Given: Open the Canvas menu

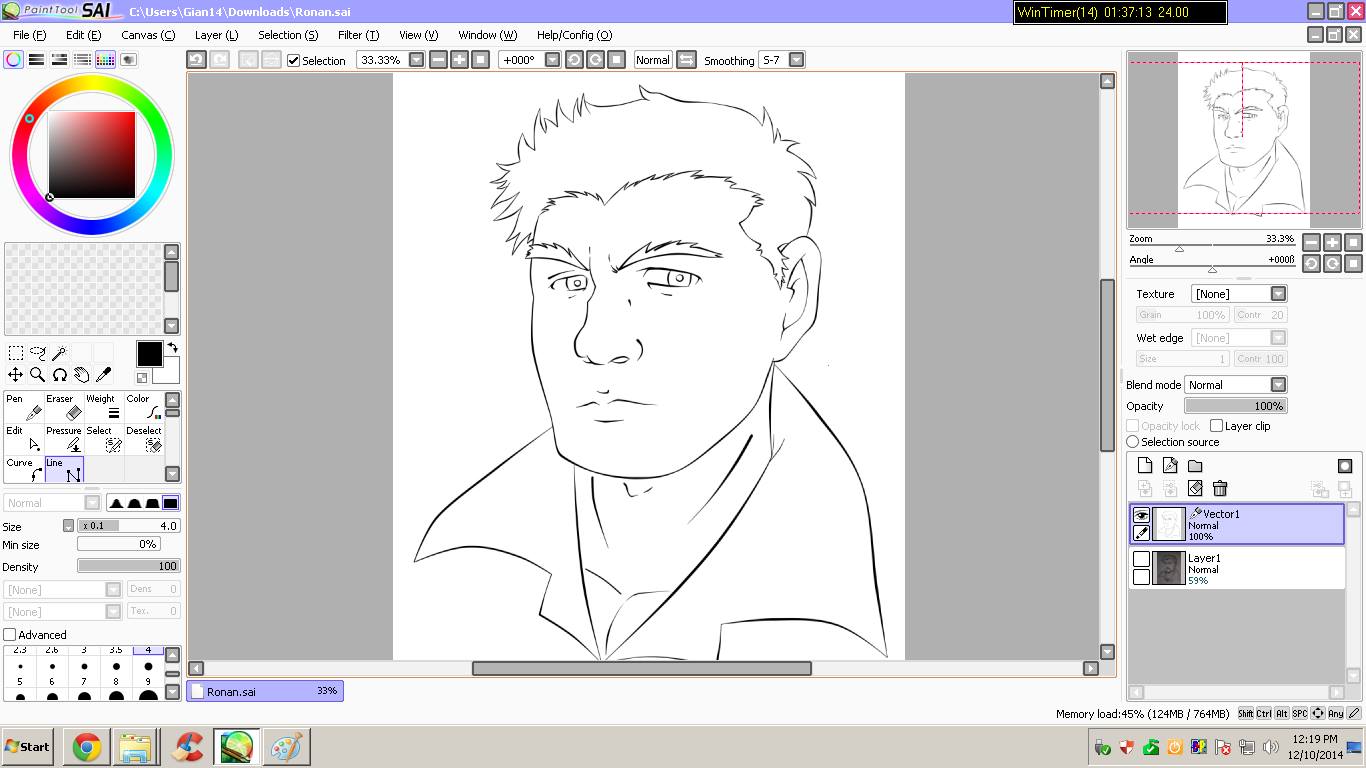Looking at the screenshot, I should point(148,35).
